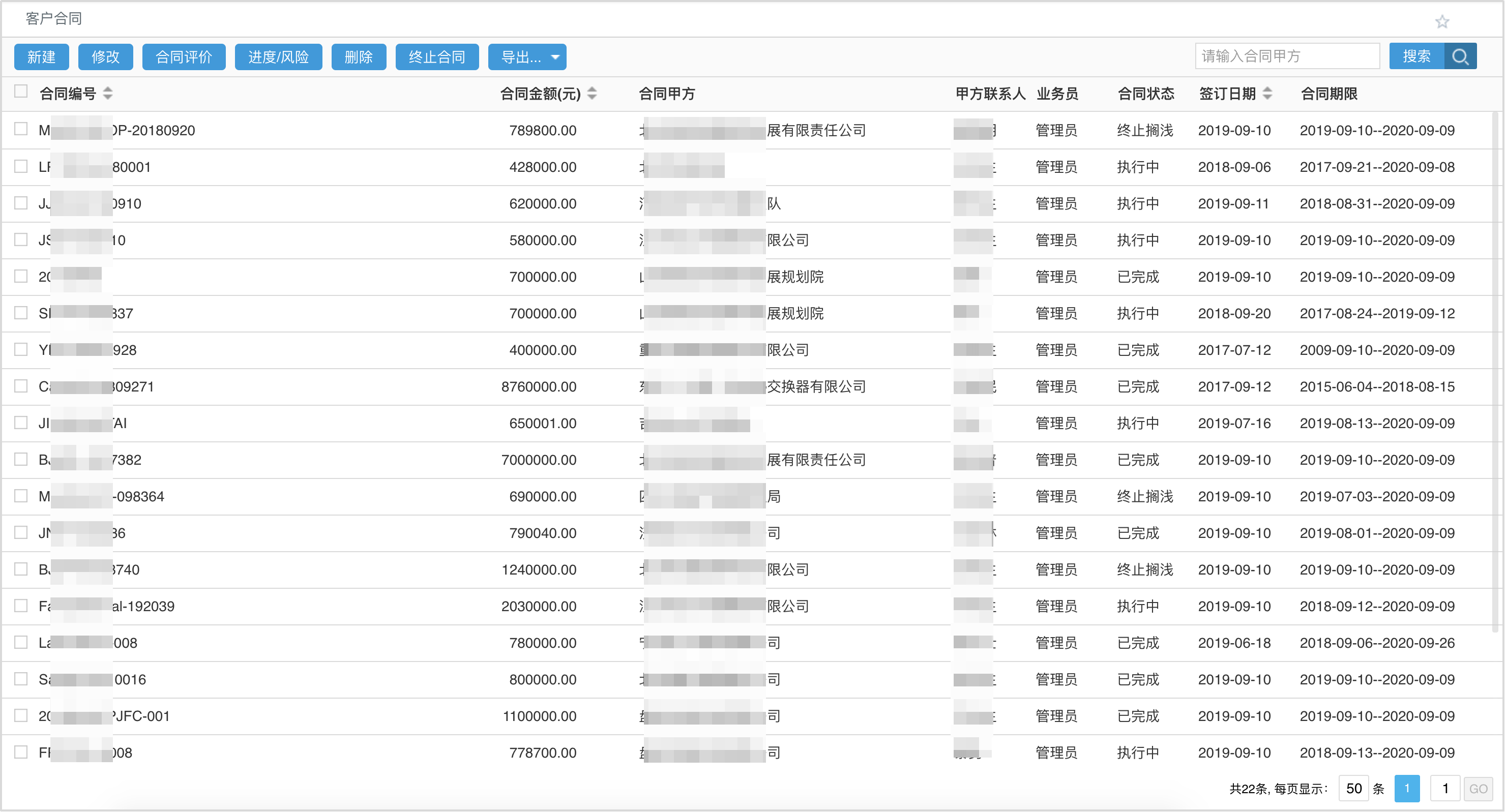Check the row with amount 780000.00

21,642
